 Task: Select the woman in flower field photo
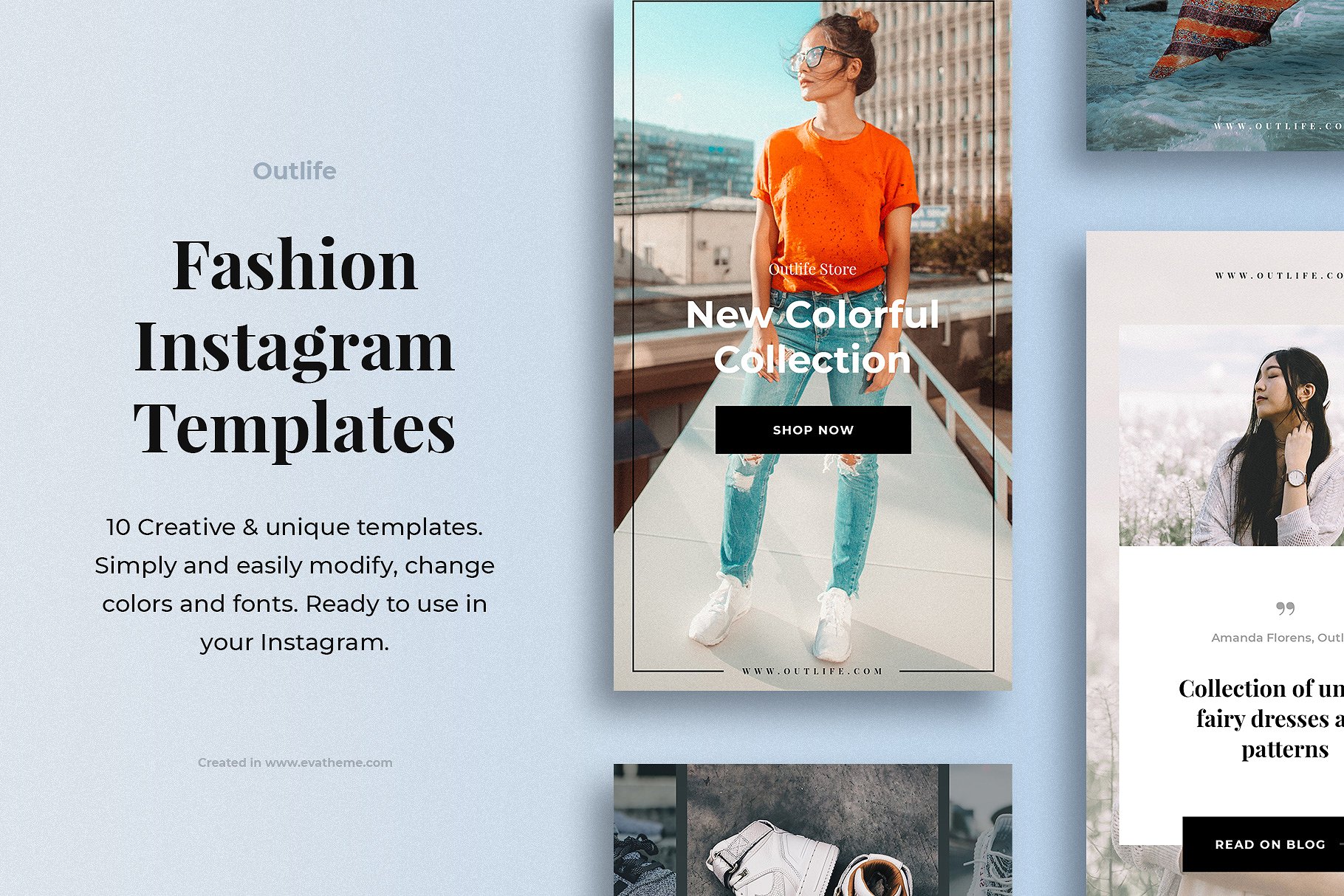(1231, 435)
